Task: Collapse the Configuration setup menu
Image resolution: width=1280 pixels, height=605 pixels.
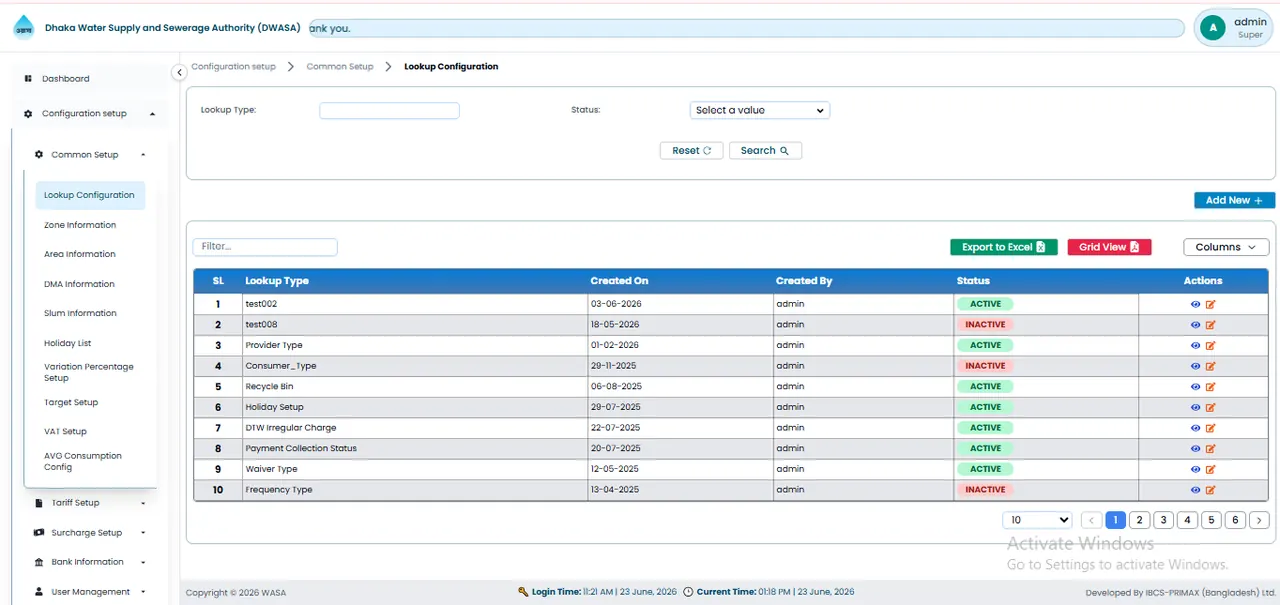Action: 90,114
